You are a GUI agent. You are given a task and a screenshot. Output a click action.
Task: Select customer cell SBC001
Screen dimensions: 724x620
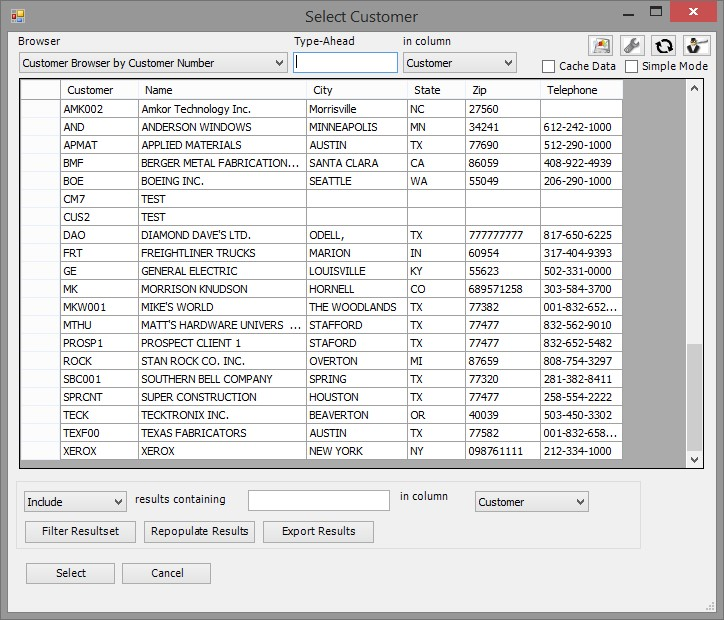[99, 379]
